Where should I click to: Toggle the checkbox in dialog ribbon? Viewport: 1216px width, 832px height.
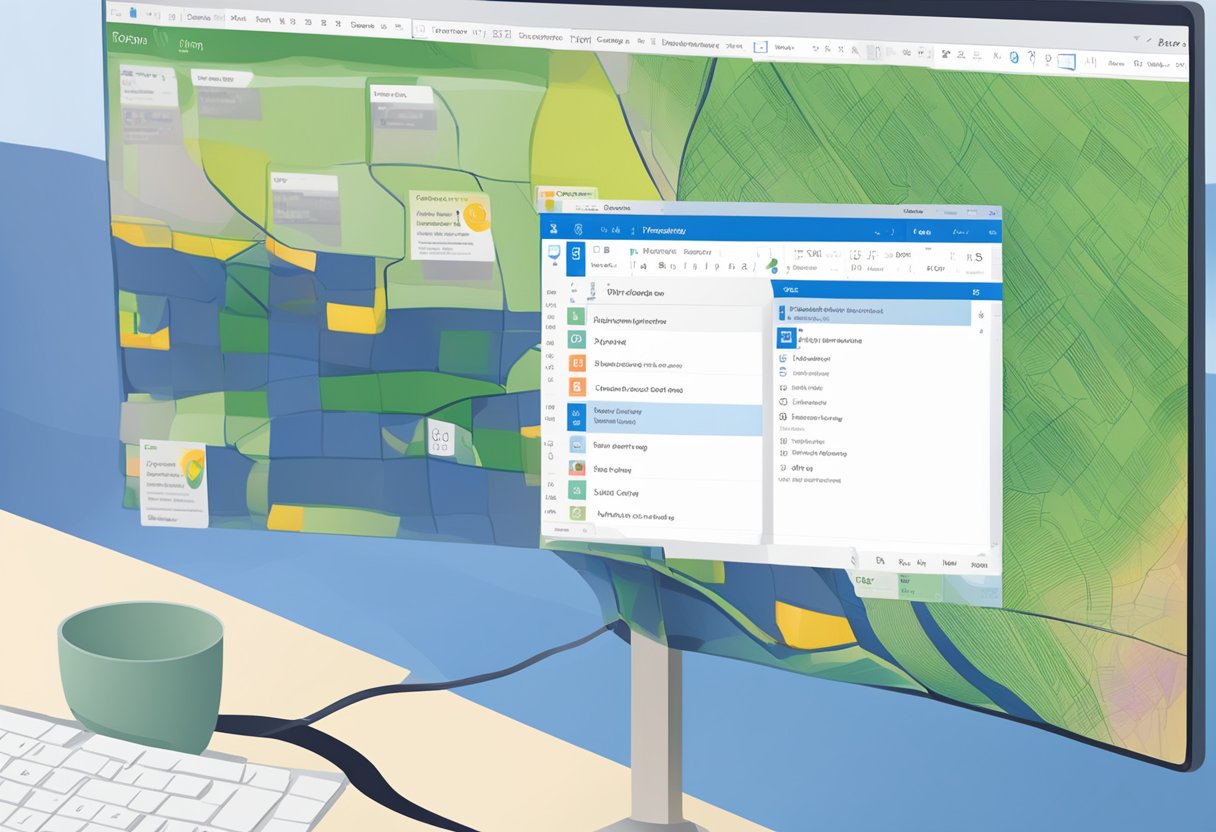point(597,250)
